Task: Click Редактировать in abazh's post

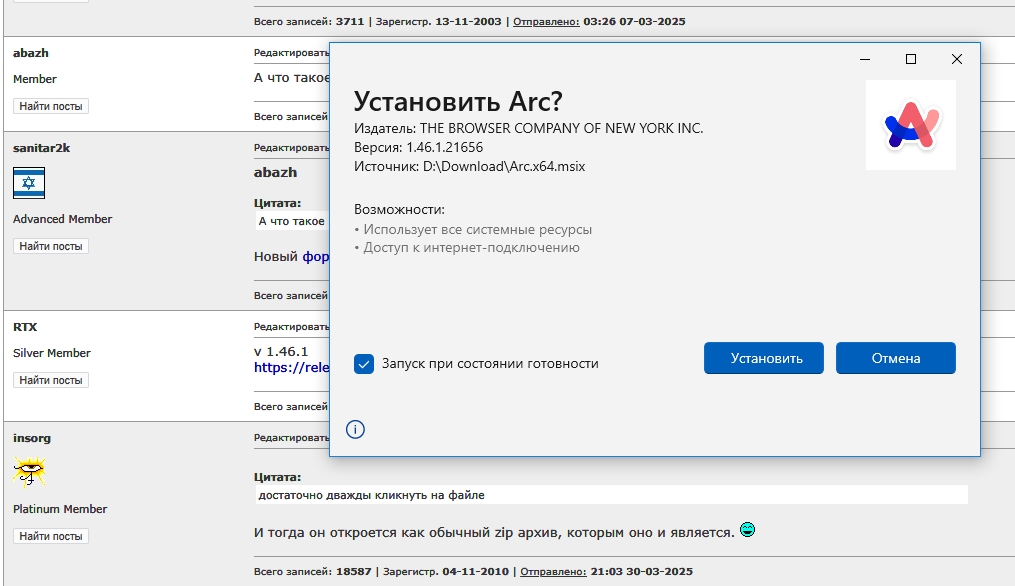Action: pos(291,52)
